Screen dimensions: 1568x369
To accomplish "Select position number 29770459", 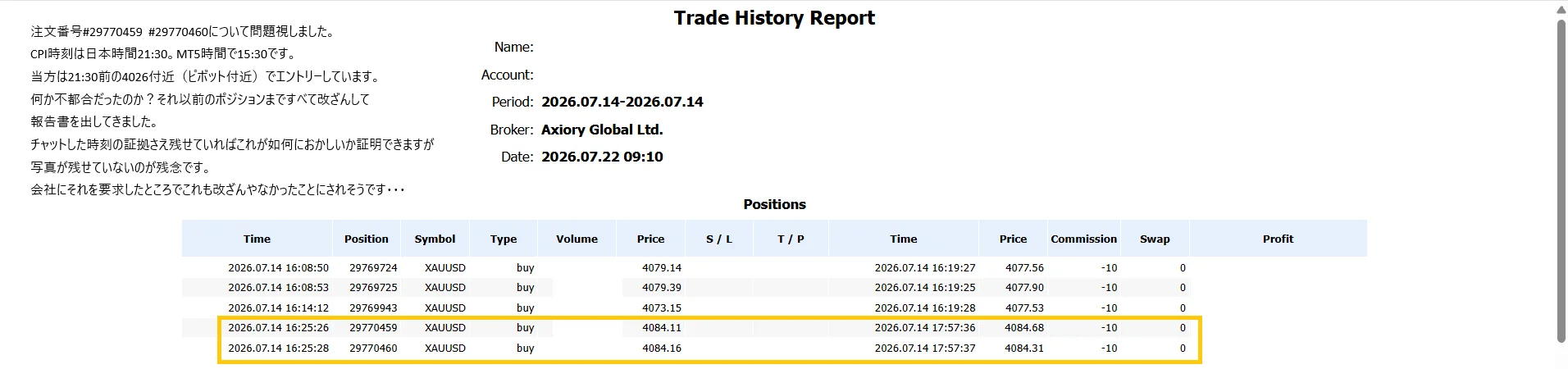I will click(373, 327).
